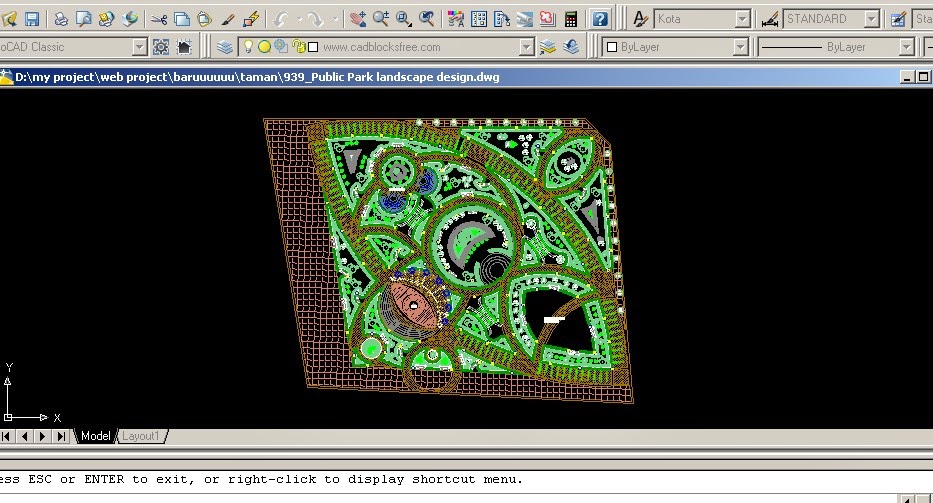Click the Save diskette icon
933x503 pixels.
click(32, 19)
